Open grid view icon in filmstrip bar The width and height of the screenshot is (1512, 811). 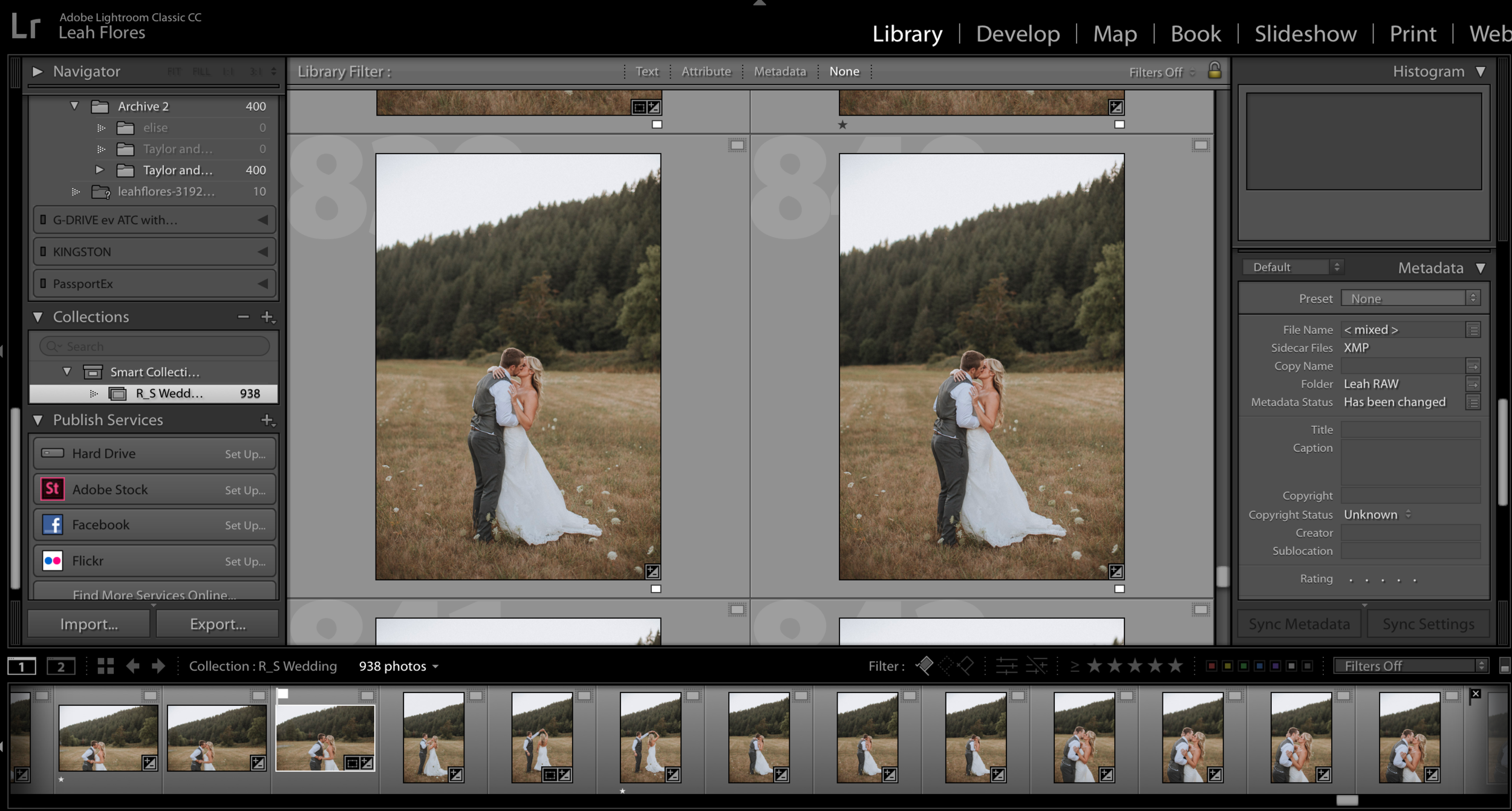pyautogui.click(x=106, y=666)
